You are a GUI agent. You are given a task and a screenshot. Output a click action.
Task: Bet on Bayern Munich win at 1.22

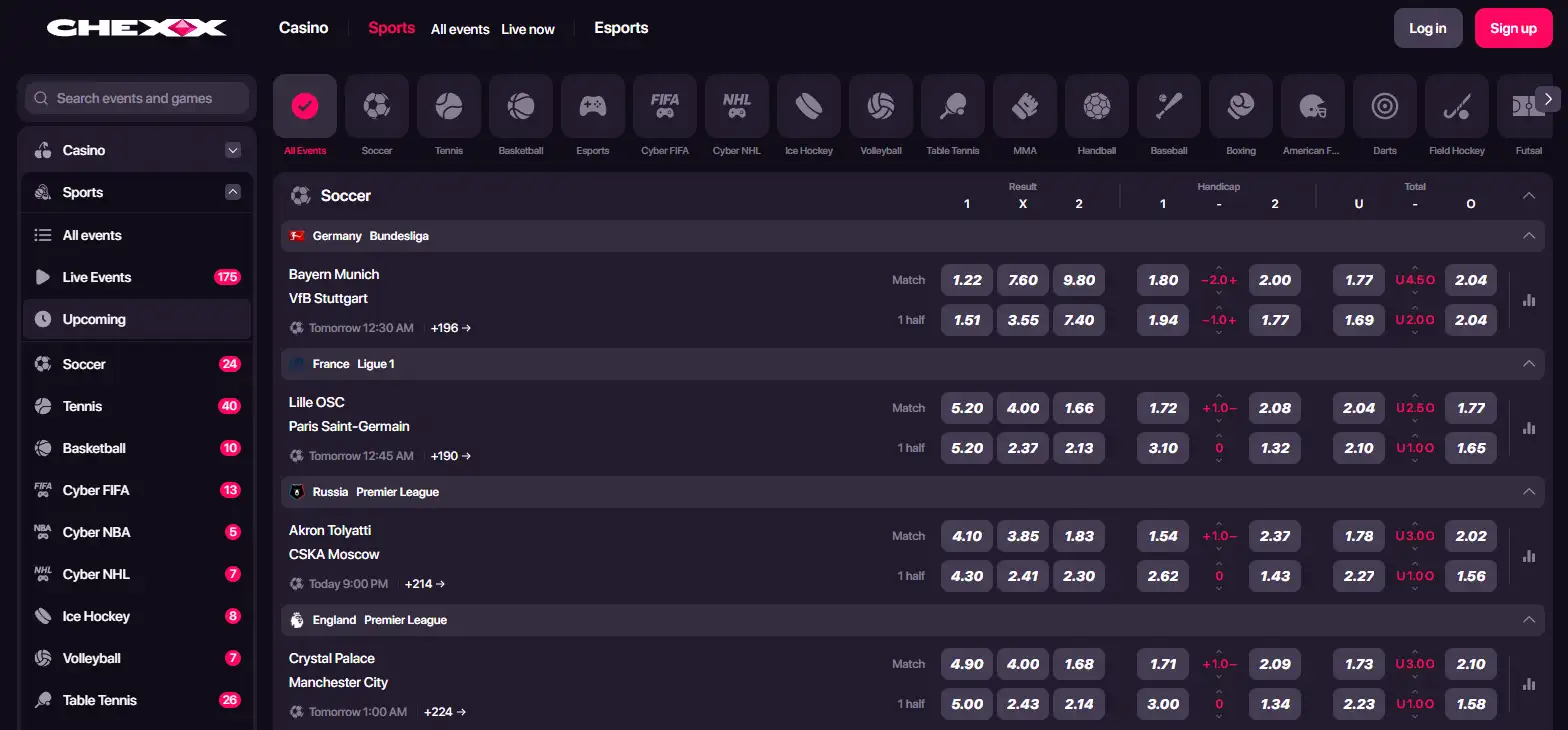(967, 280)
